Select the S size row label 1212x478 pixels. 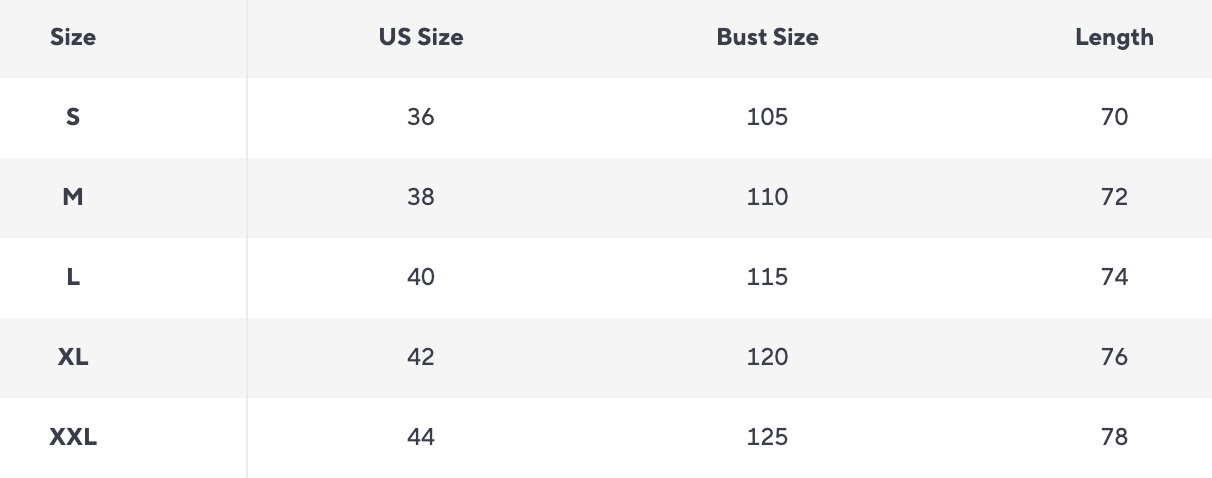pos(73,117)
